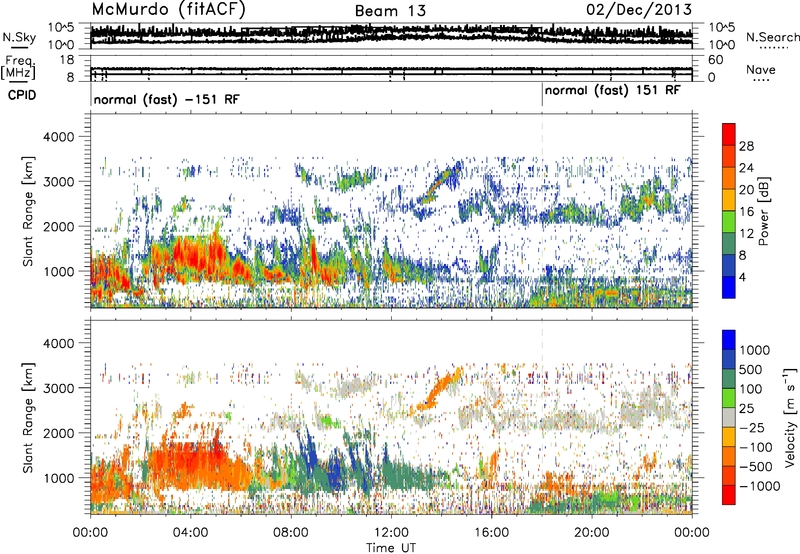This screenshot has width=800, height=554.
Task: Click the "12:00" time tick label
Action: pos(391,533)
